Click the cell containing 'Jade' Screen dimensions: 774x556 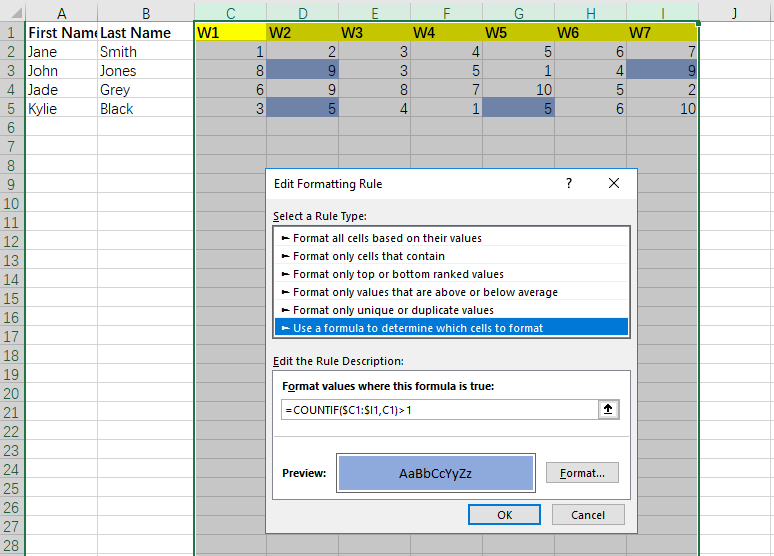point(61,89)
